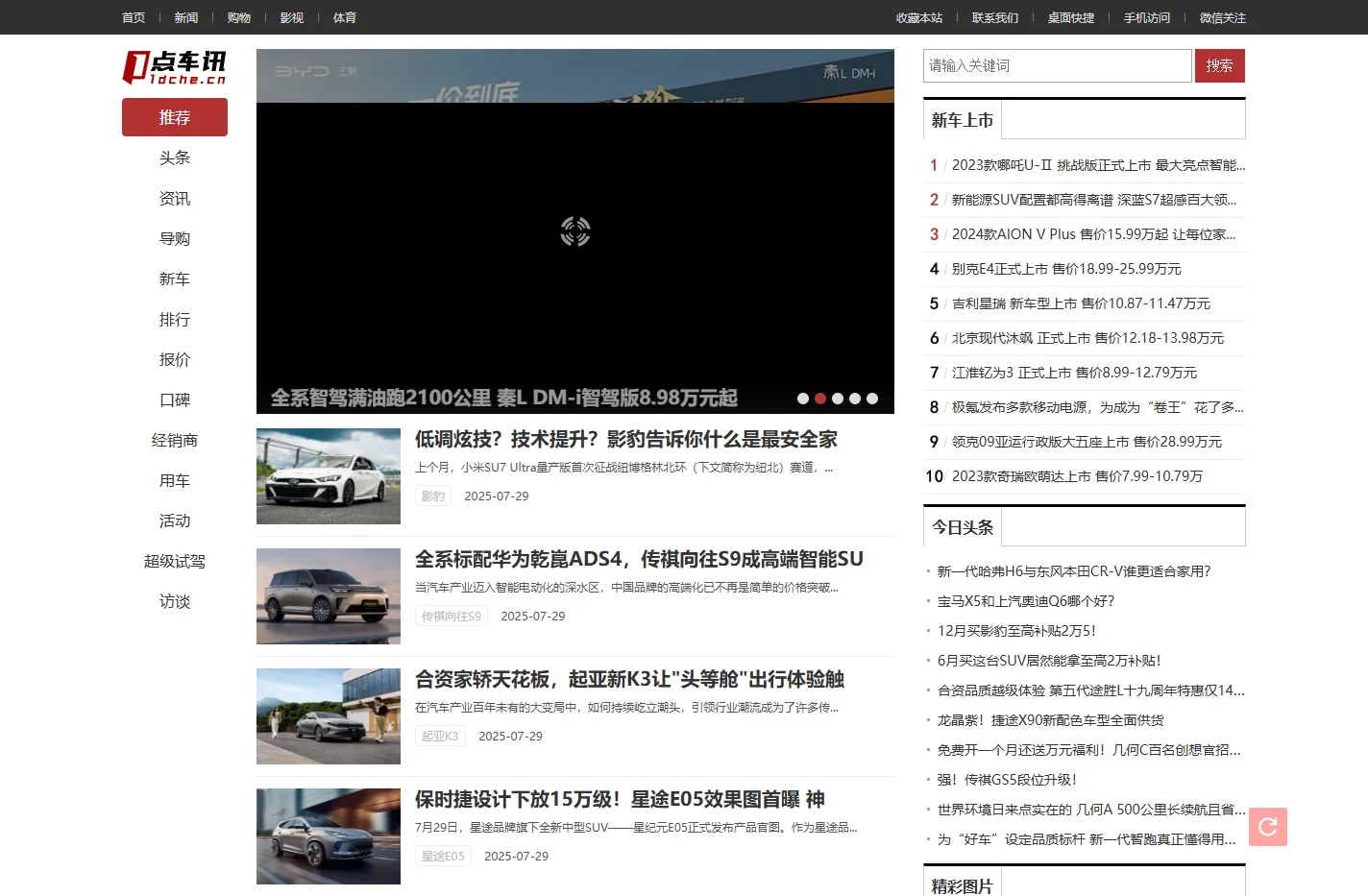The width and height of the screenshot is (1368, 896).
Task: Click 收藏本站 link
Action: tap(919, 17)
